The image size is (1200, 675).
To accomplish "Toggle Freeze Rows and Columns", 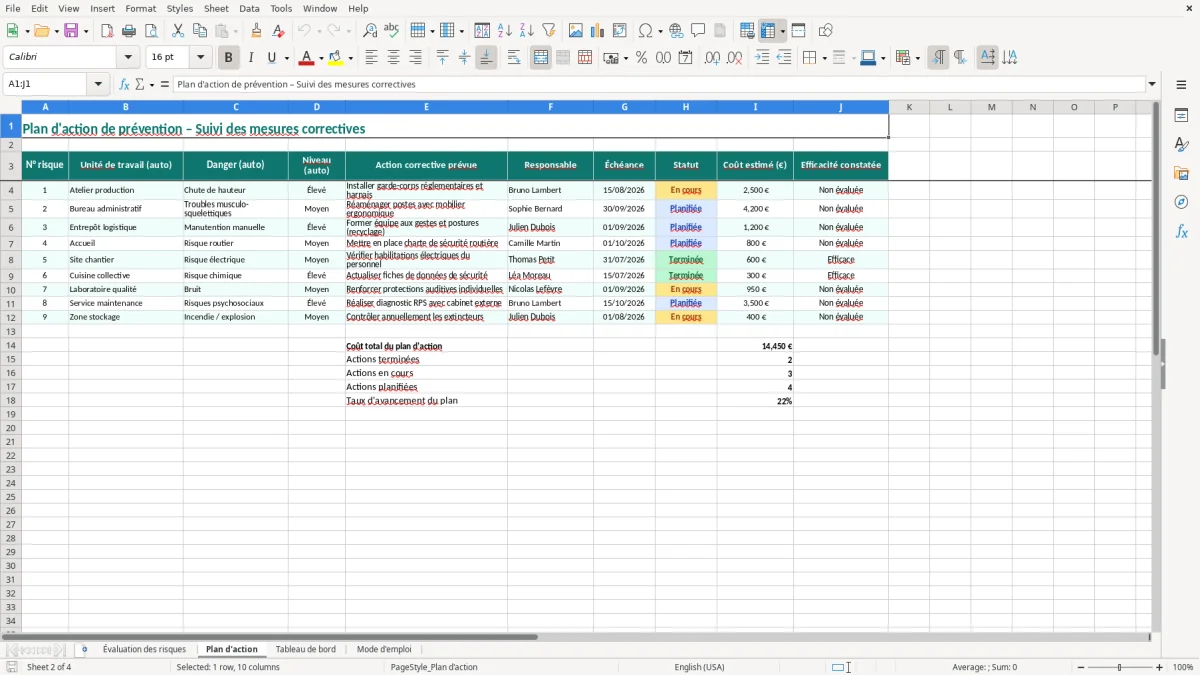I will point(768,31).
